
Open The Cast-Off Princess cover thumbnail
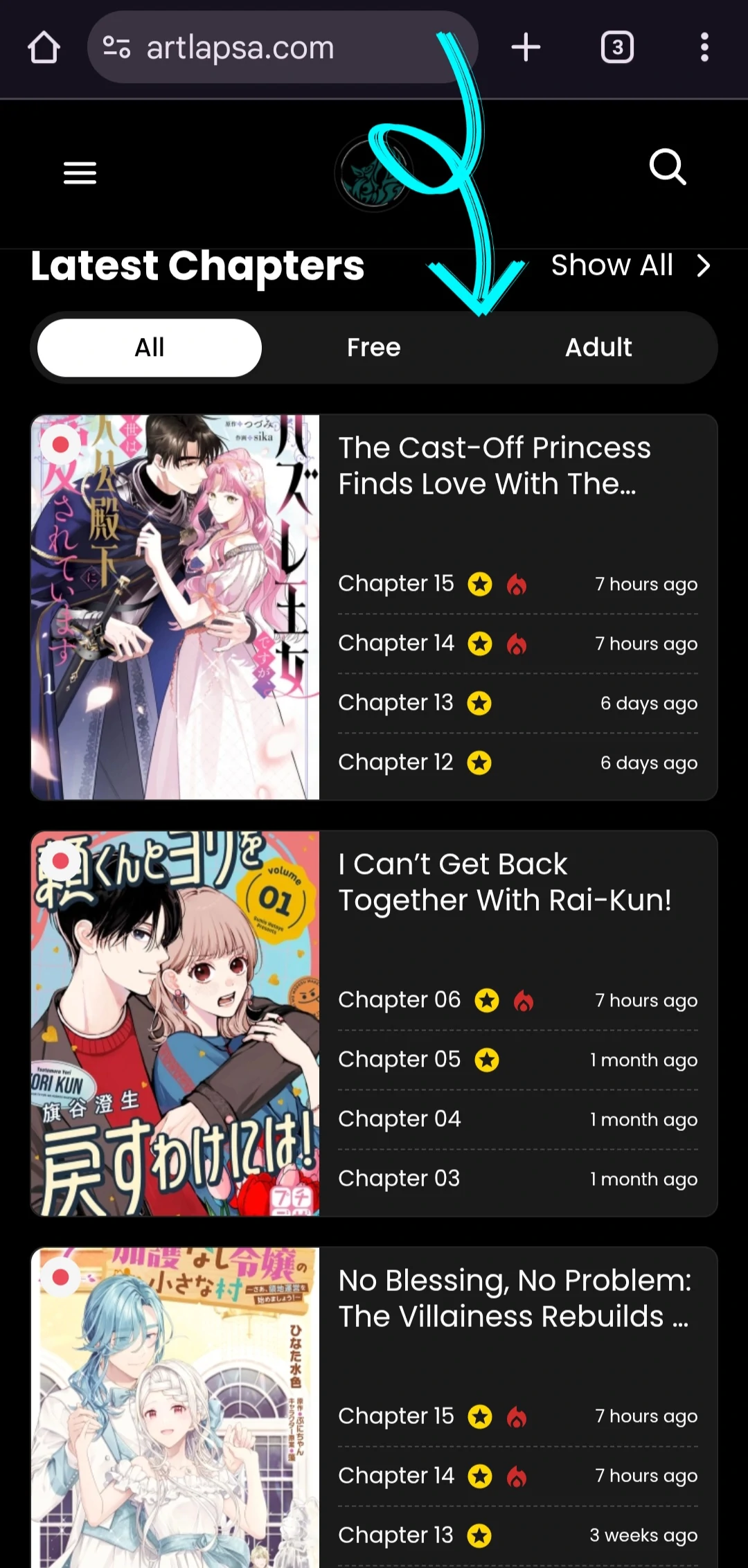pyautogui.click(x=175, y=607)
